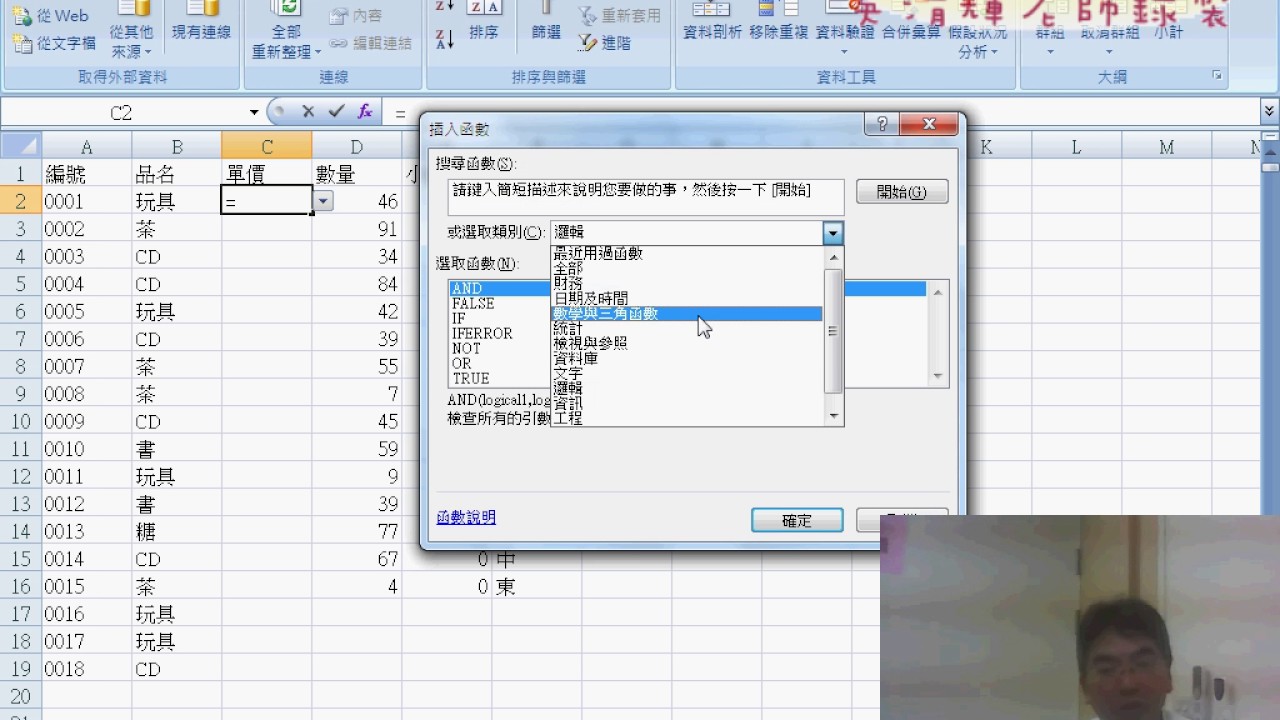
Task: Select the NOT function
Action: tap(466, 349)
